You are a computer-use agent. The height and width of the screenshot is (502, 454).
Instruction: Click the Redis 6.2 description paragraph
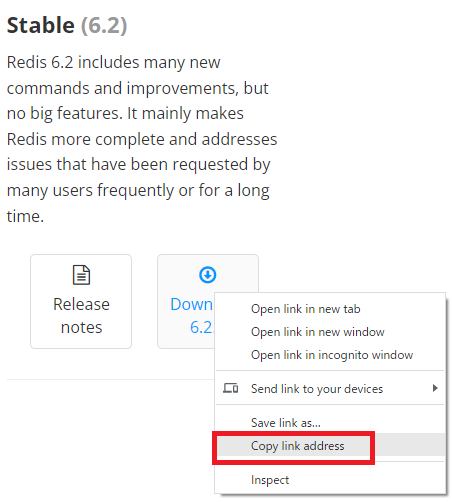click(142, 139)
